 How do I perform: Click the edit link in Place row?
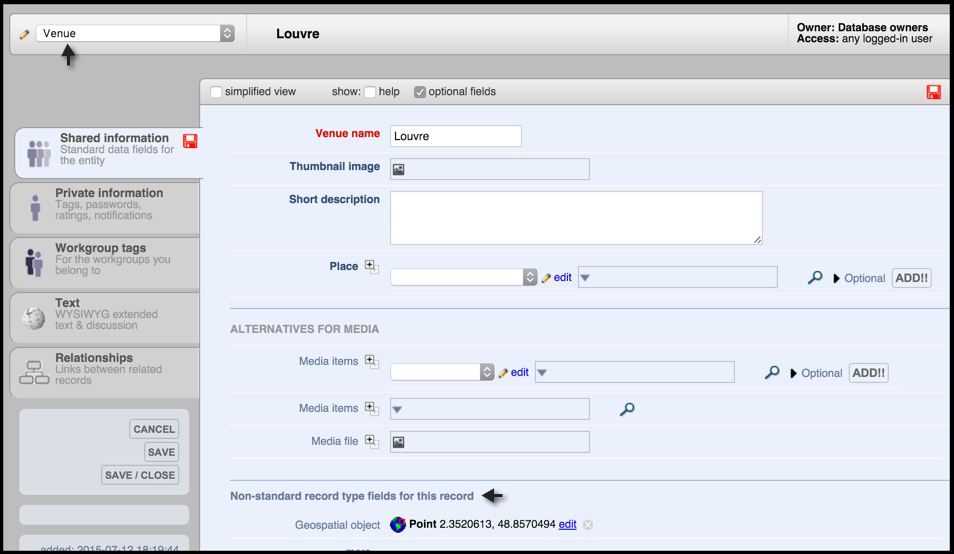pos(563,277)
